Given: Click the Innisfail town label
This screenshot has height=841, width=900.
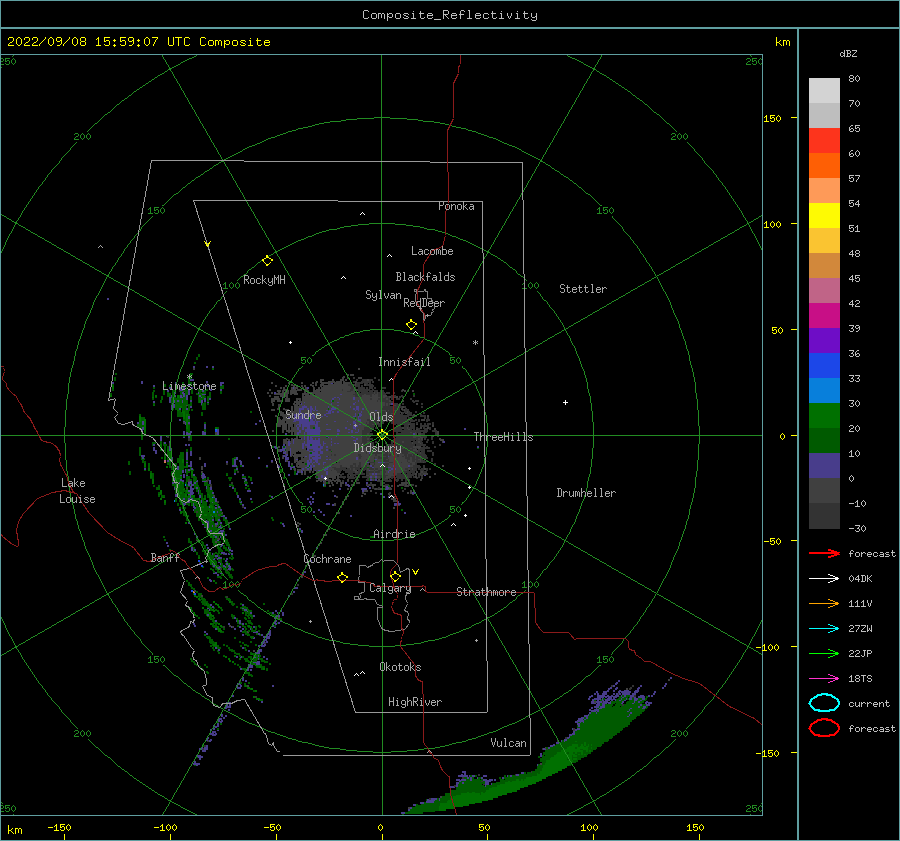Looking at the screenshot, I should click(x=404, y=362).
